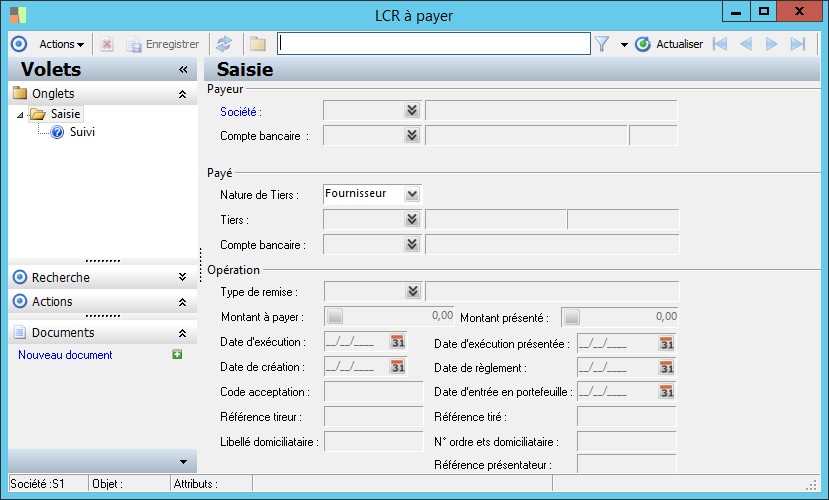Click the Actualiser button label
This screenshot has height=500, width=829.
[679, 44]
